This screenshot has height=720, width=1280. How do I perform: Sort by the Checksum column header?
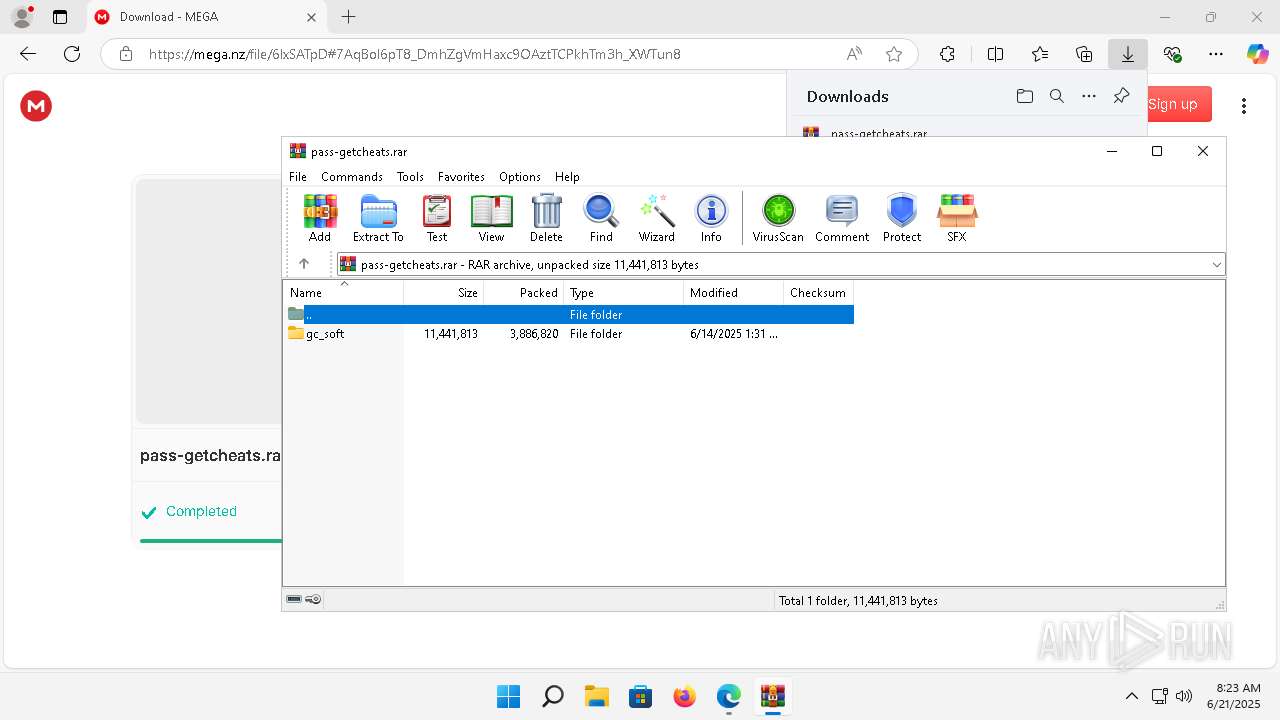[818, 293]
